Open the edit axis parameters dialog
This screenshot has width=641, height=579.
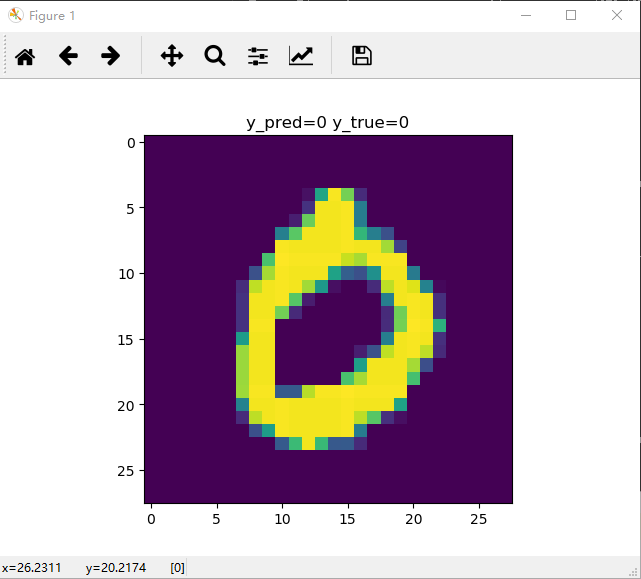(x=301, y=56)
